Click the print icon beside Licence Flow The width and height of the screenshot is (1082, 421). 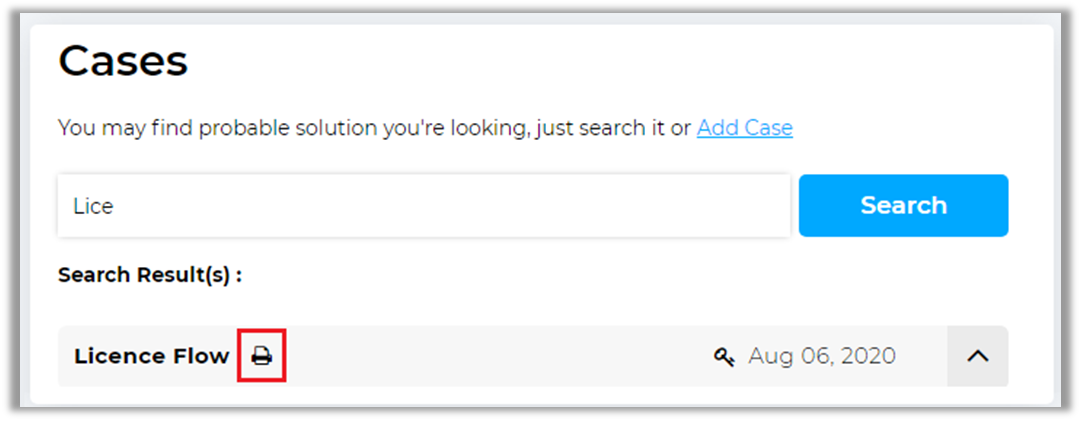pyautogui.click(x=262, y=356)
